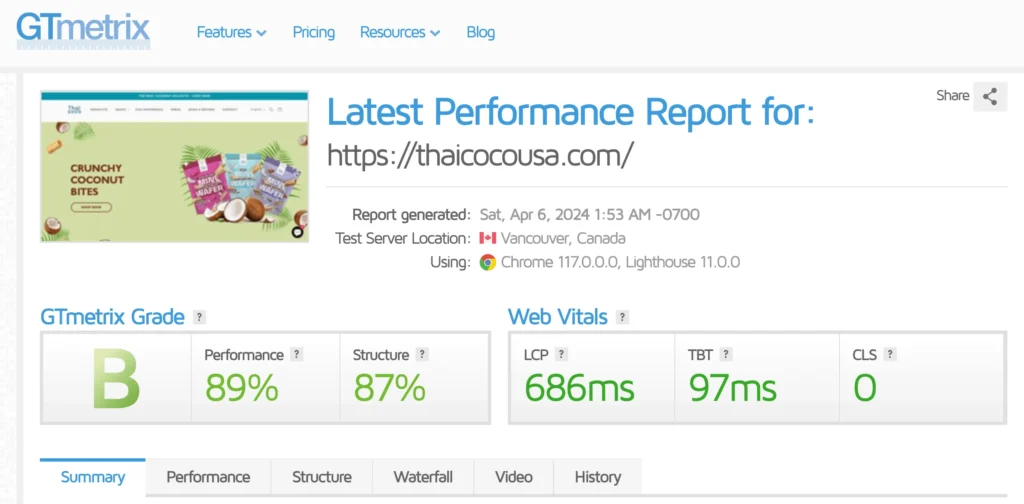Open help icon beside GTmetrix Grade
This screenshot has width=1024, height=504.
200,317
